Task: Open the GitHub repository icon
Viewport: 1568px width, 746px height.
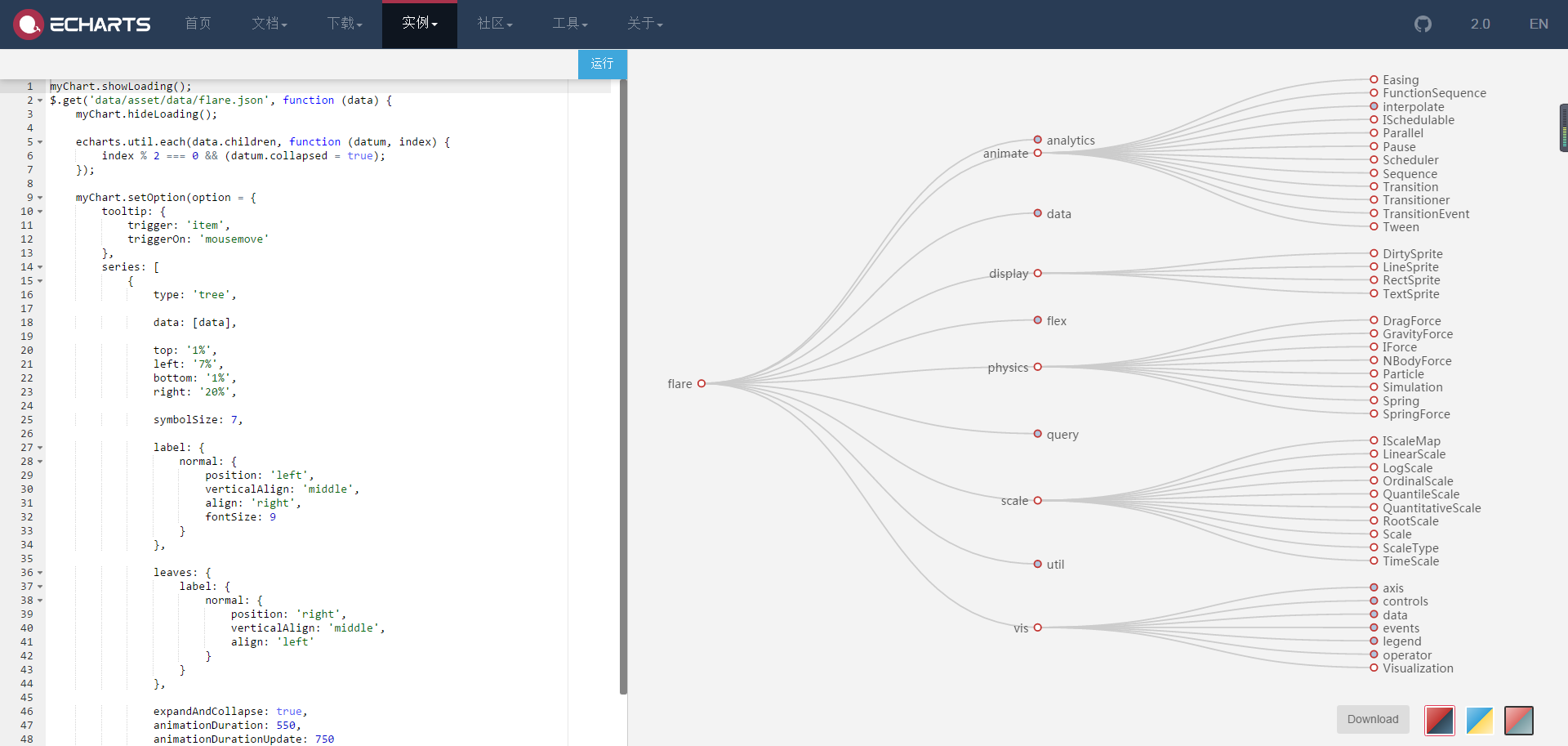Action: coord(1423,25)
